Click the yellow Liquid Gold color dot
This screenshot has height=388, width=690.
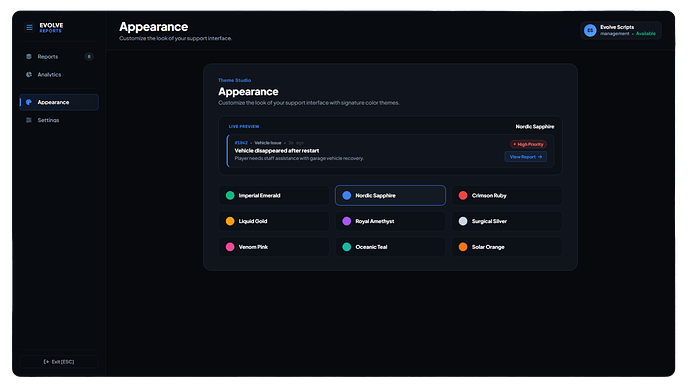230,221
